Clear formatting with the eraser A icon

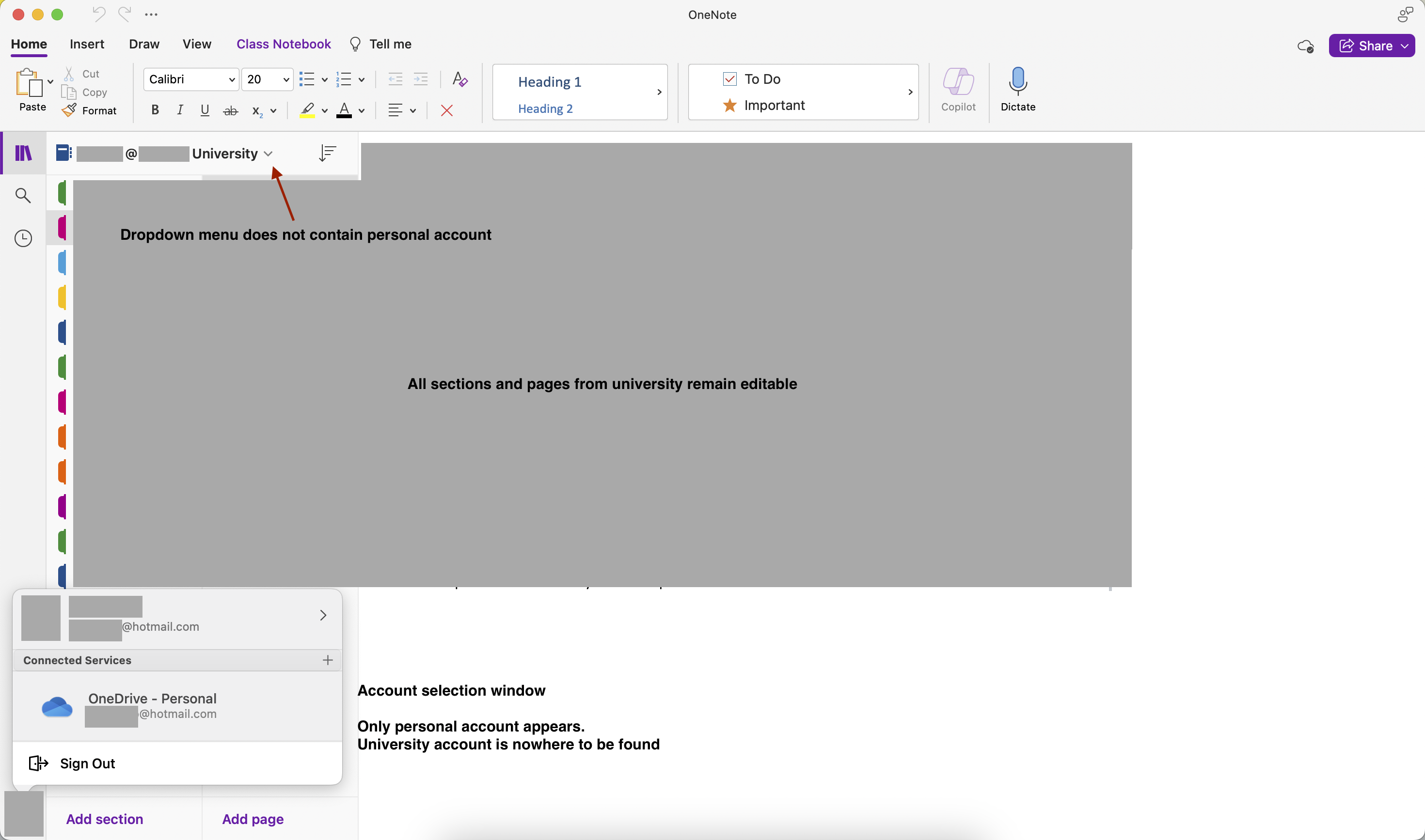click(460, 79)
